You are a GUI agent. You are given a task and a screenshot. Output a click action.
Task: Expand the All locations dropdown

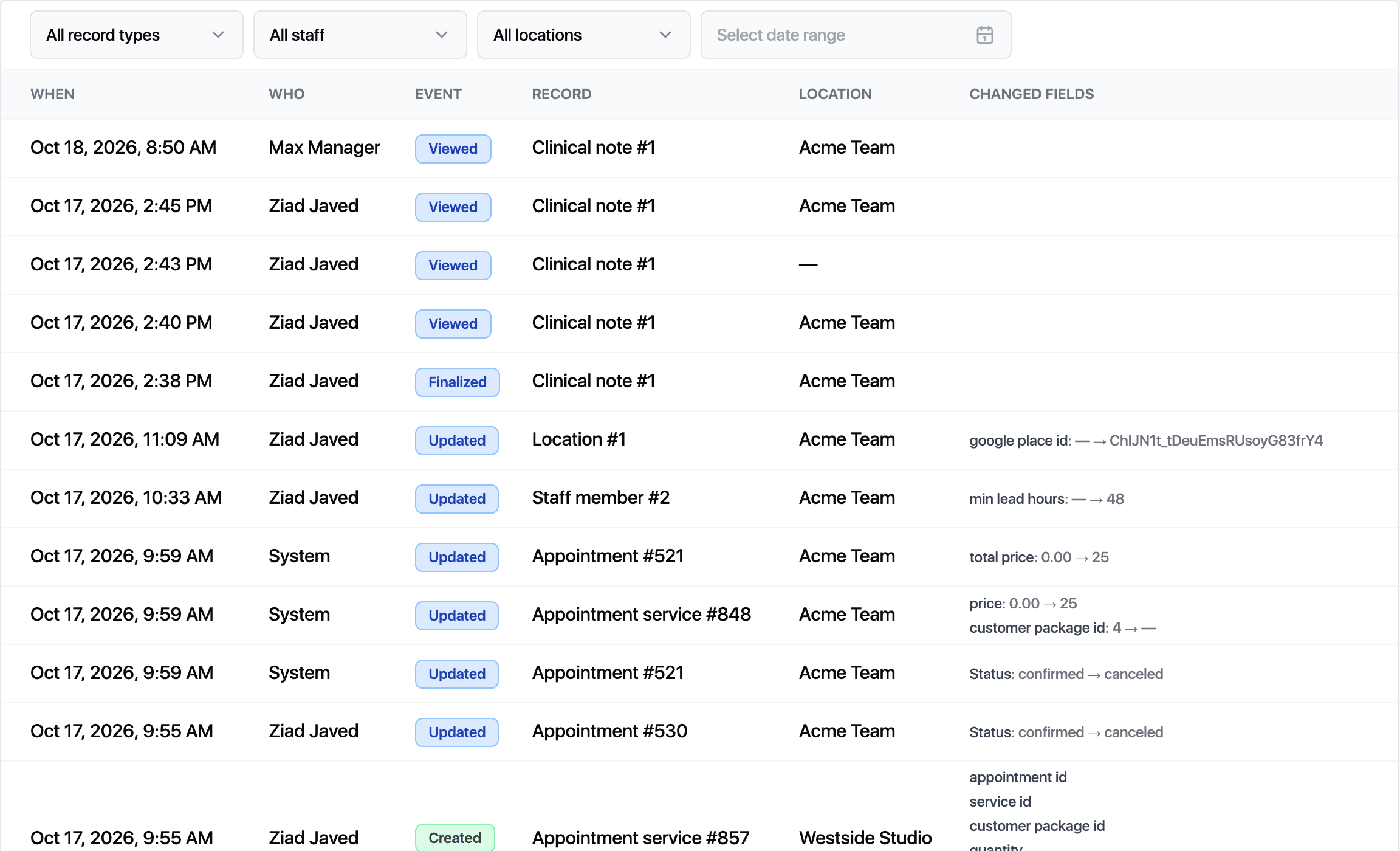coord(584,35)
